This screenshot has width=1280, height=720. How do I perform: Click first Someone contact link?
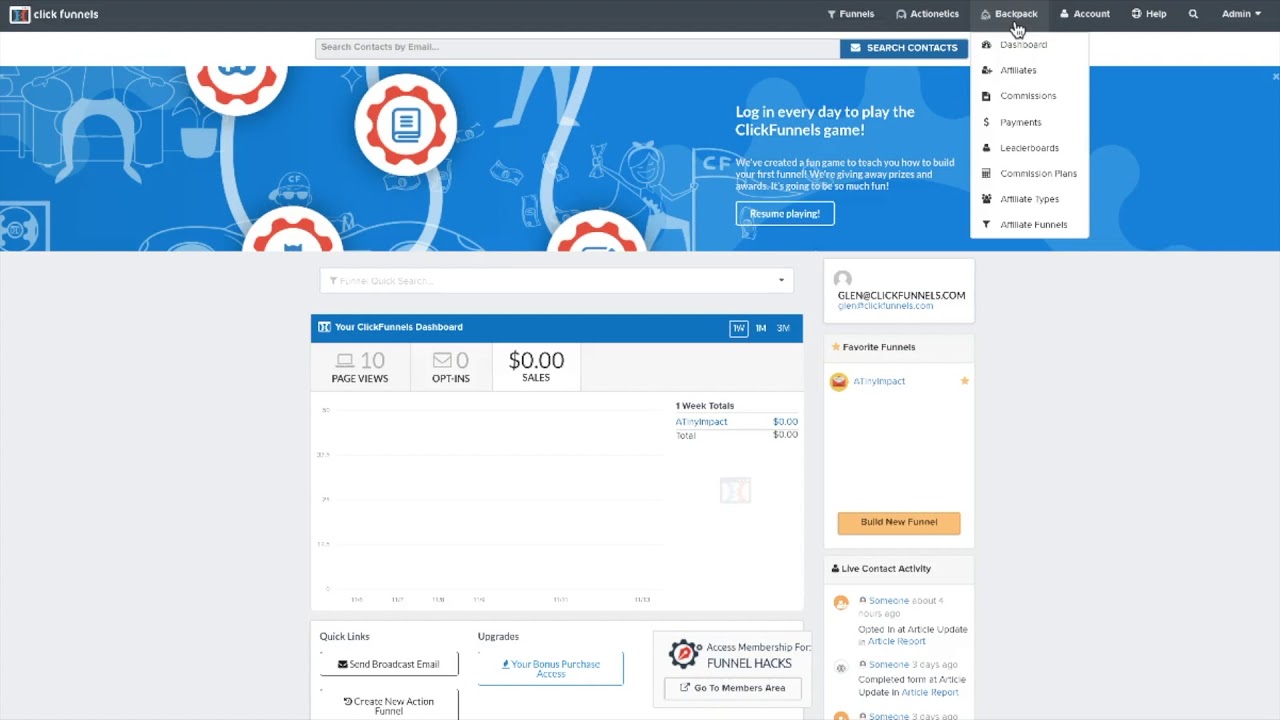[x=889, y=601]
